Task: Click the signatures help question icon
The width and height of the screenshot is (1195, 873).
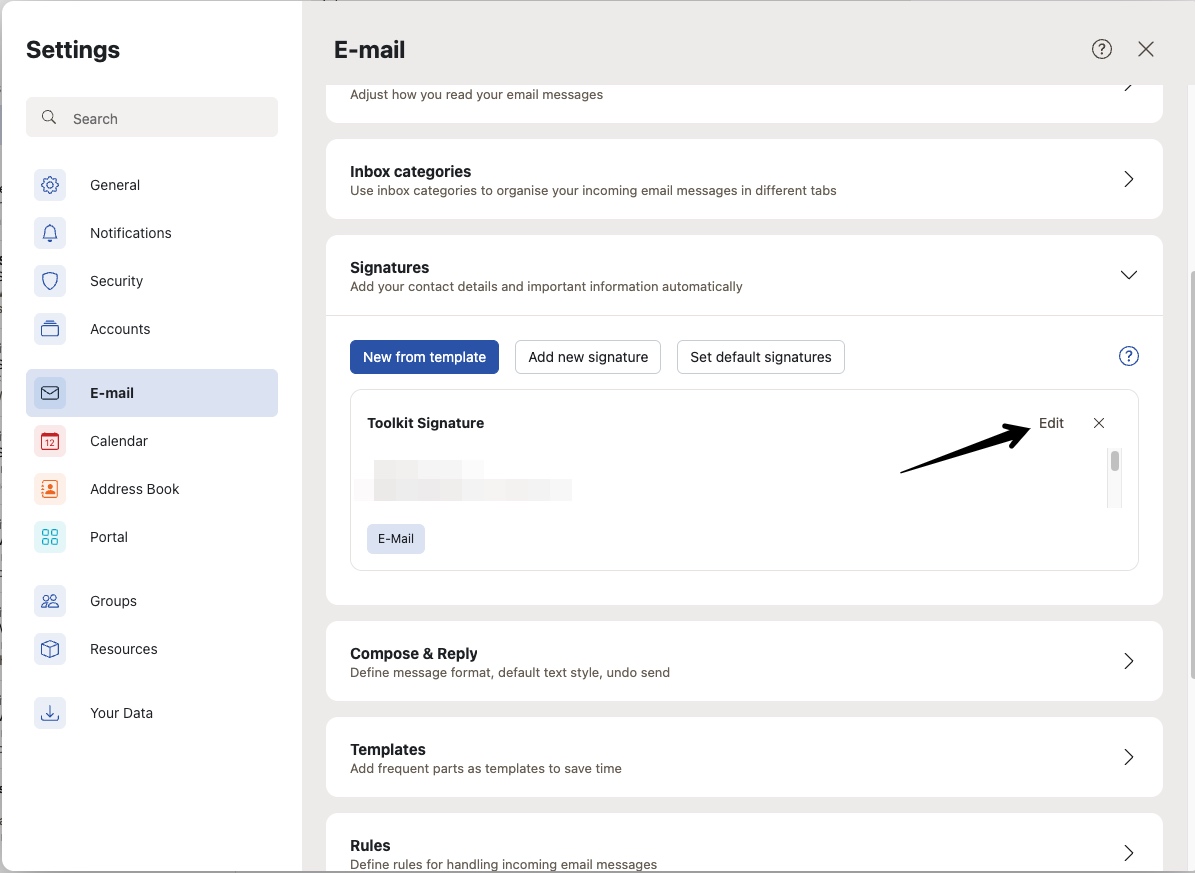Action: [1128, 356]
